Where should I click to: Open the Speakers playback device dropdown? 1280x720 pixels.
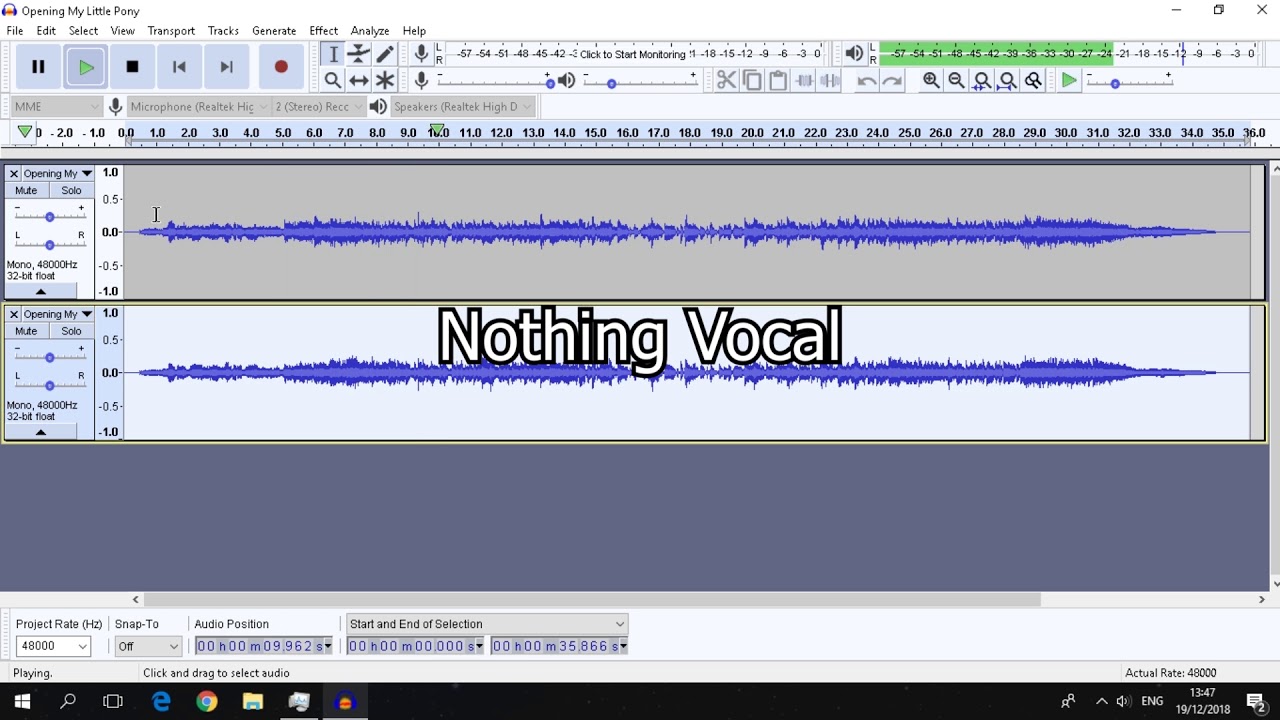[x=463, y=107]
